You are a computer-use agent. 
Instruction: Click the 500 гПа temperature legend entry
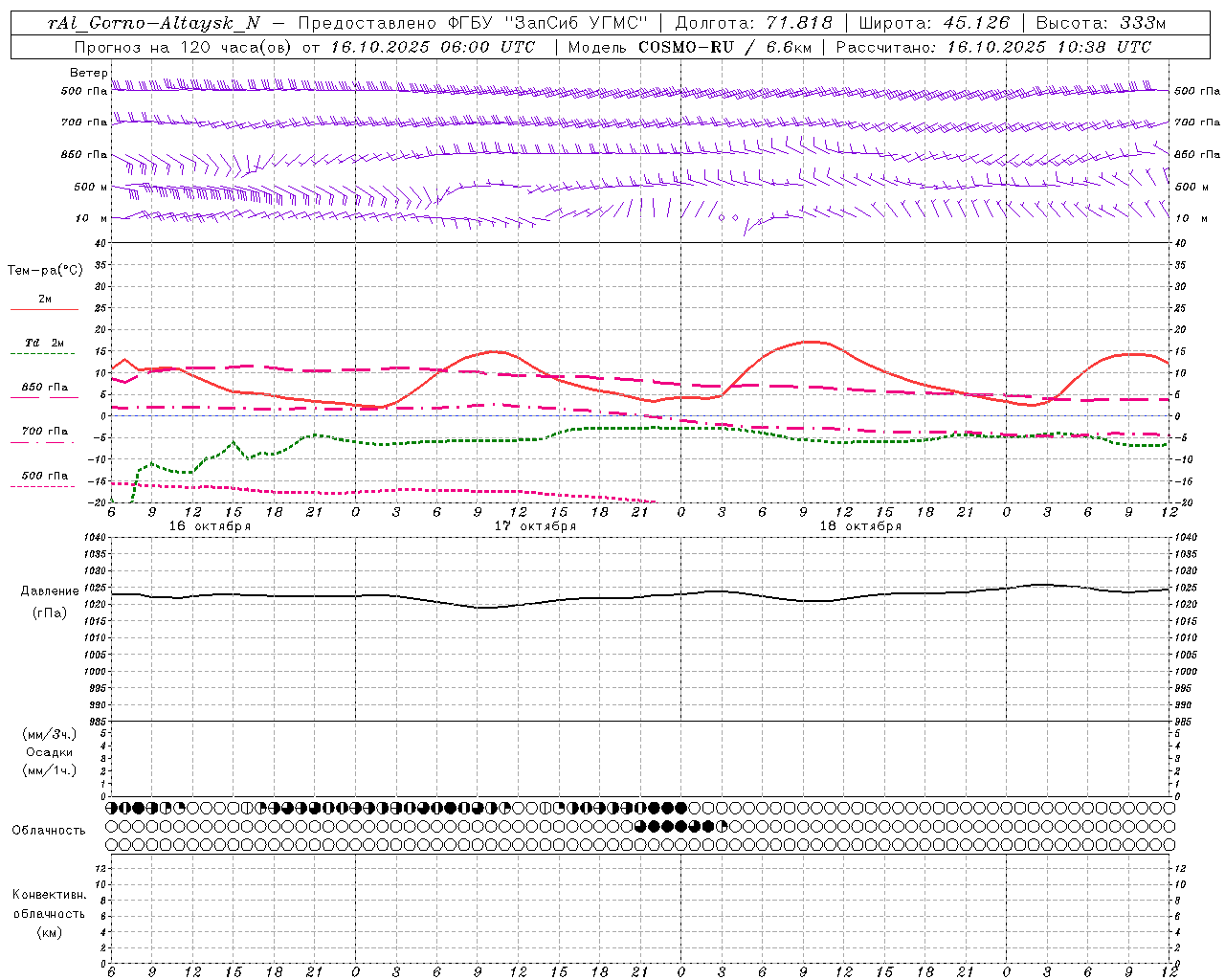coord(44,476)
